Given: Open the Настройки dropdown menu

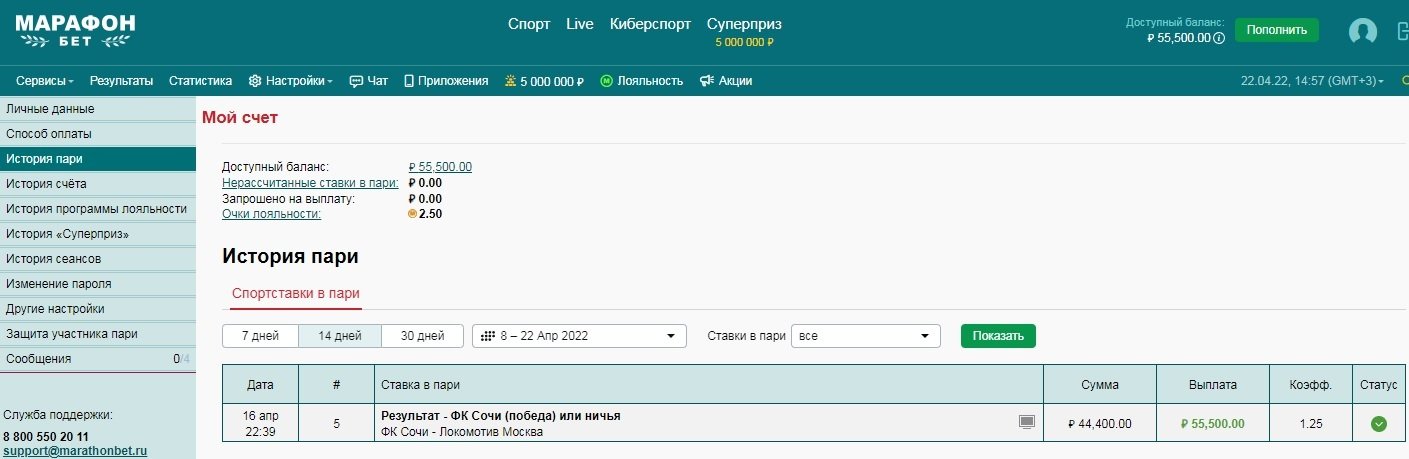Looking at the screenshot, I should (x=290, y=81).
